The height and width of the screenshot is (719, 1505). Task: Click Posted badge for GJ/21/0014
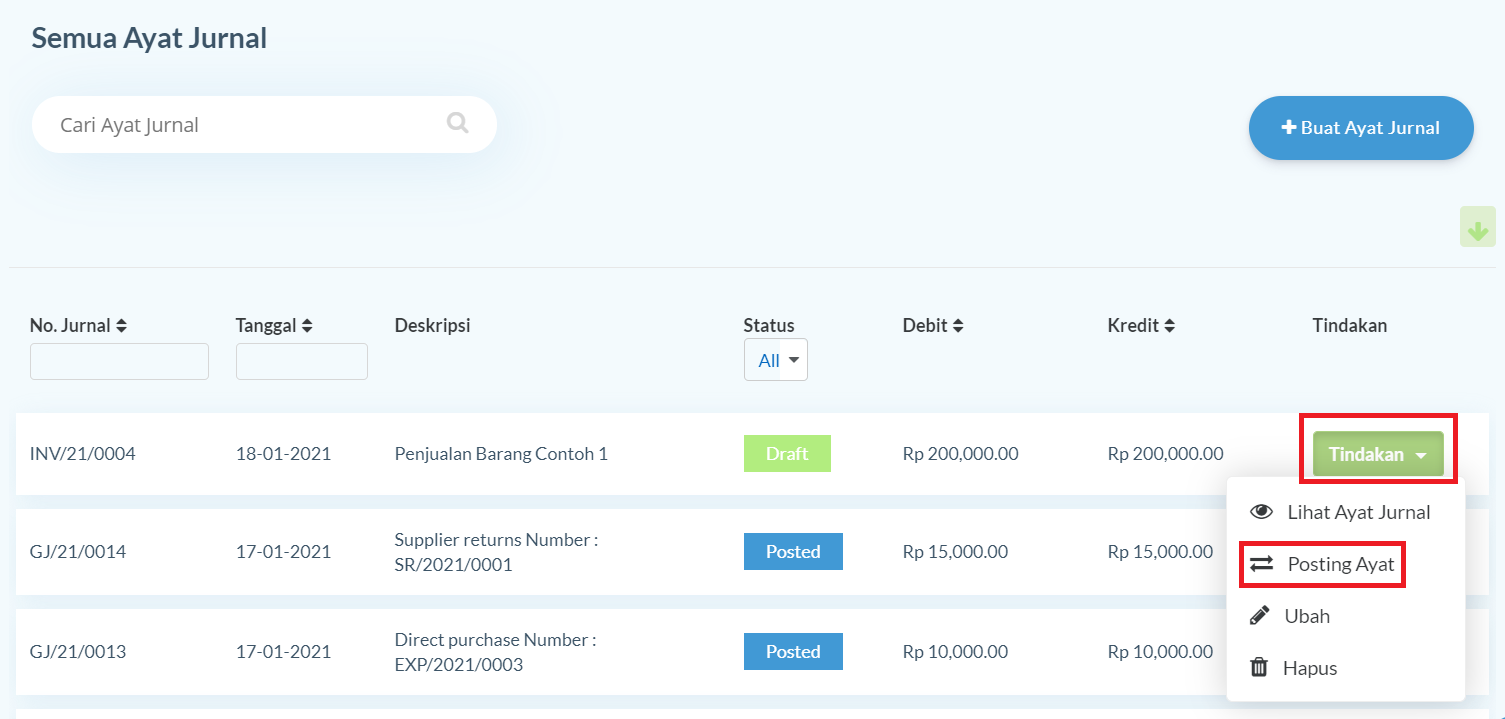coord(793,552)
